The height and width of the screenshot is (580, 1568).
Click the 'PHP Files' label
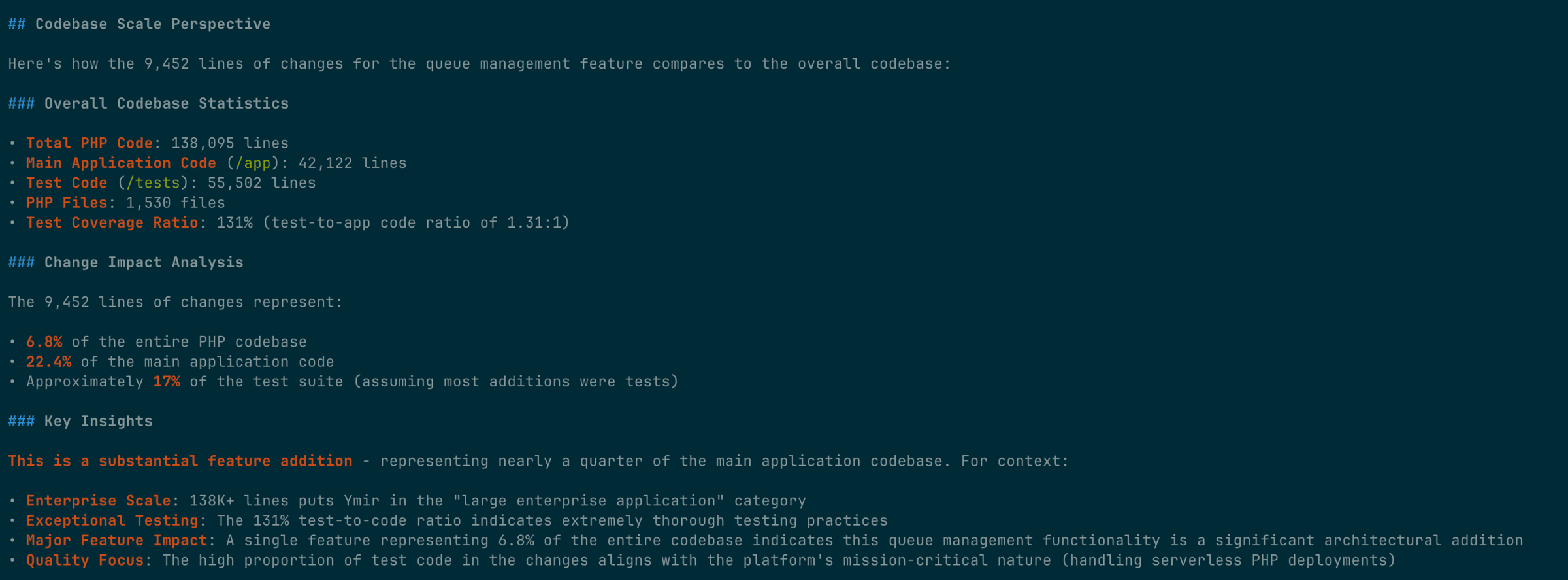(67, 203)
